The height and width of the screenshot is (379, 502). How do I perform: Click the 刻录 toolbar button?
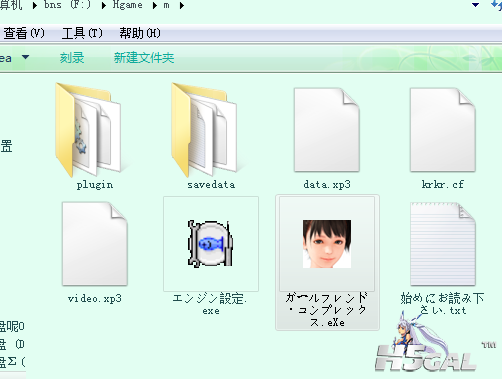pyautogui.click(x=72, y=58)
